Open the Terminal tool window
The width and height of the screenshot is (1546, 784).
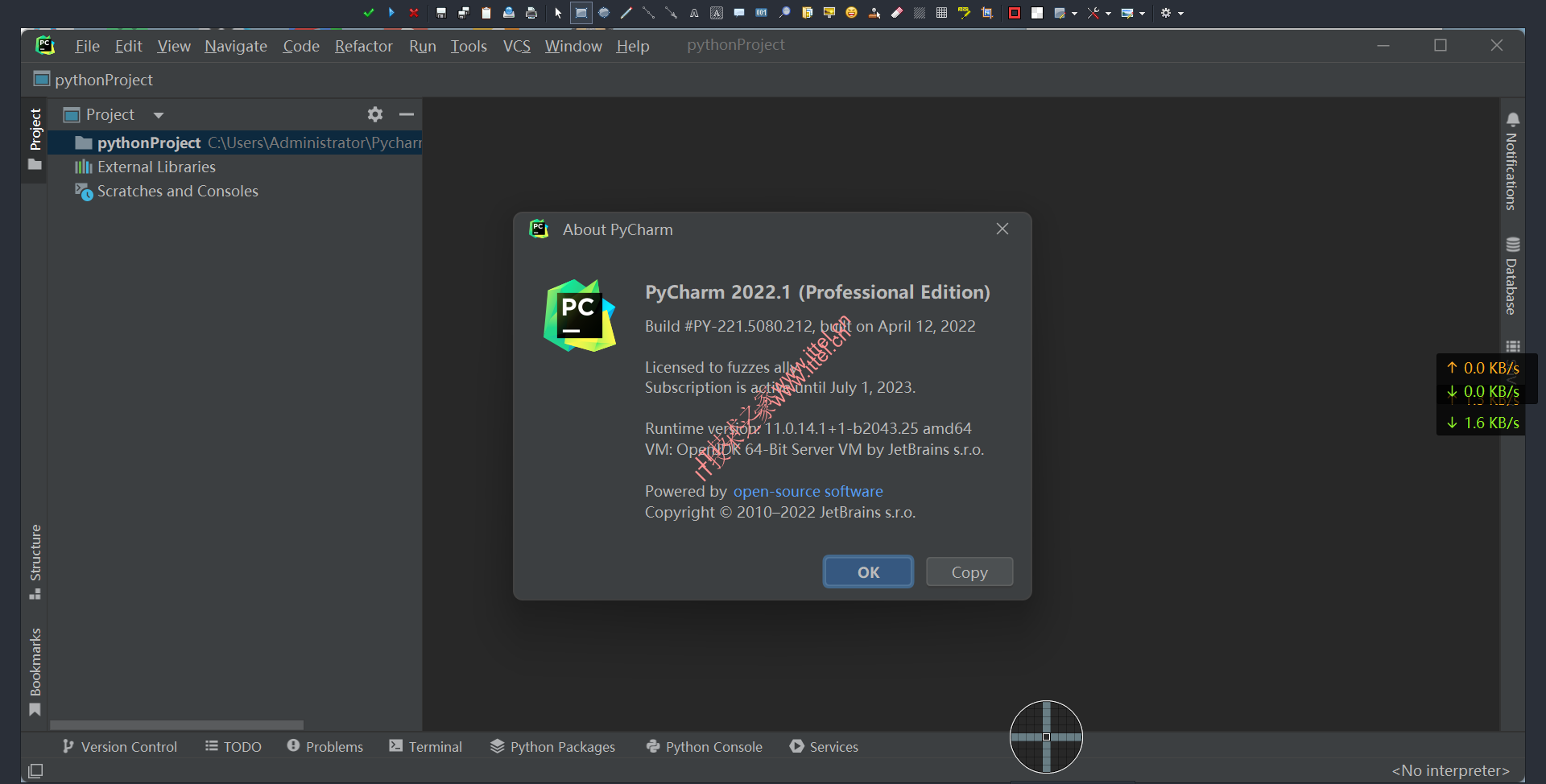[x=426, y=746]
